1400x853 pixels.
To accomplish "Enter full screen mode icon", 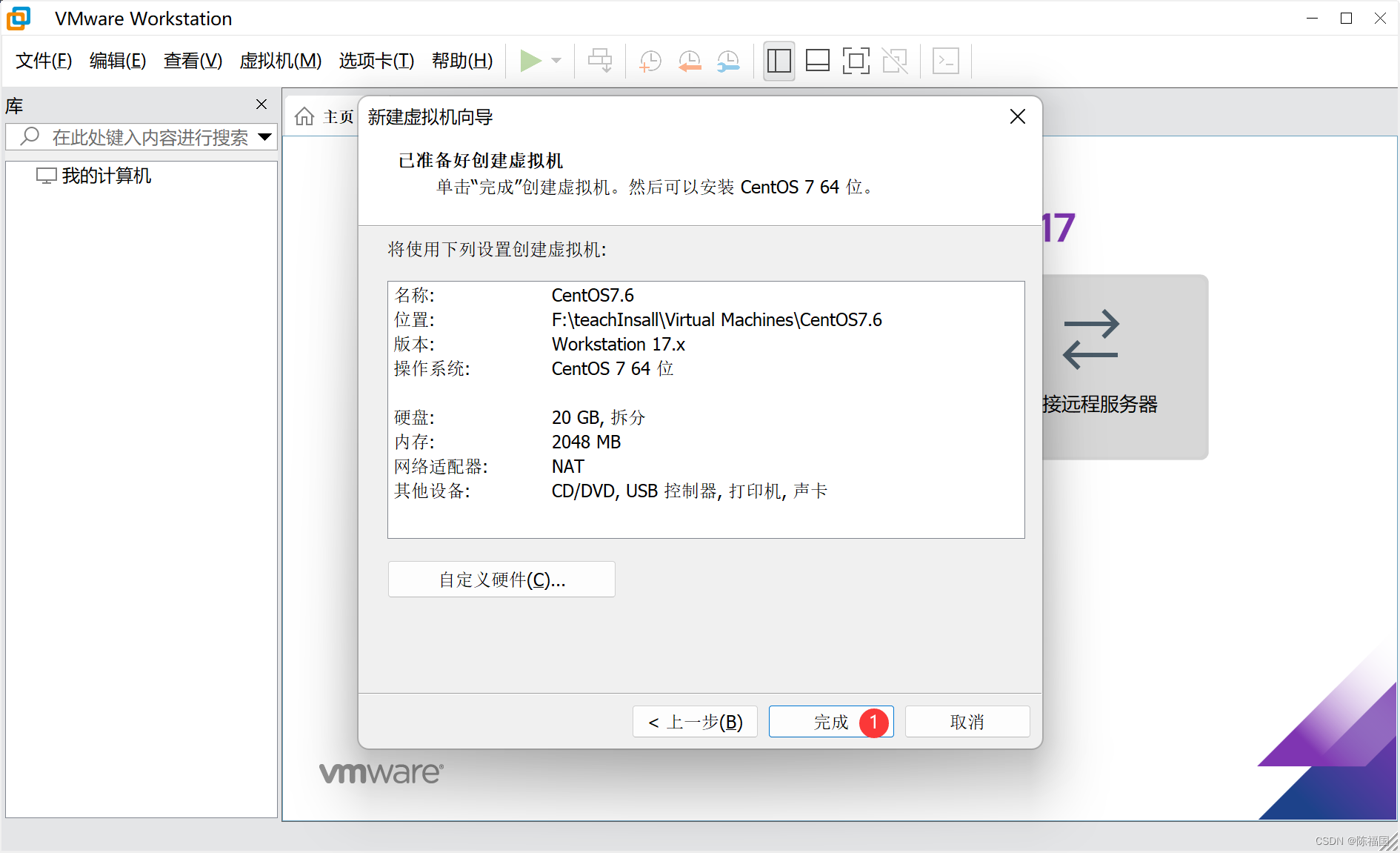I will (x=856, y=61).
